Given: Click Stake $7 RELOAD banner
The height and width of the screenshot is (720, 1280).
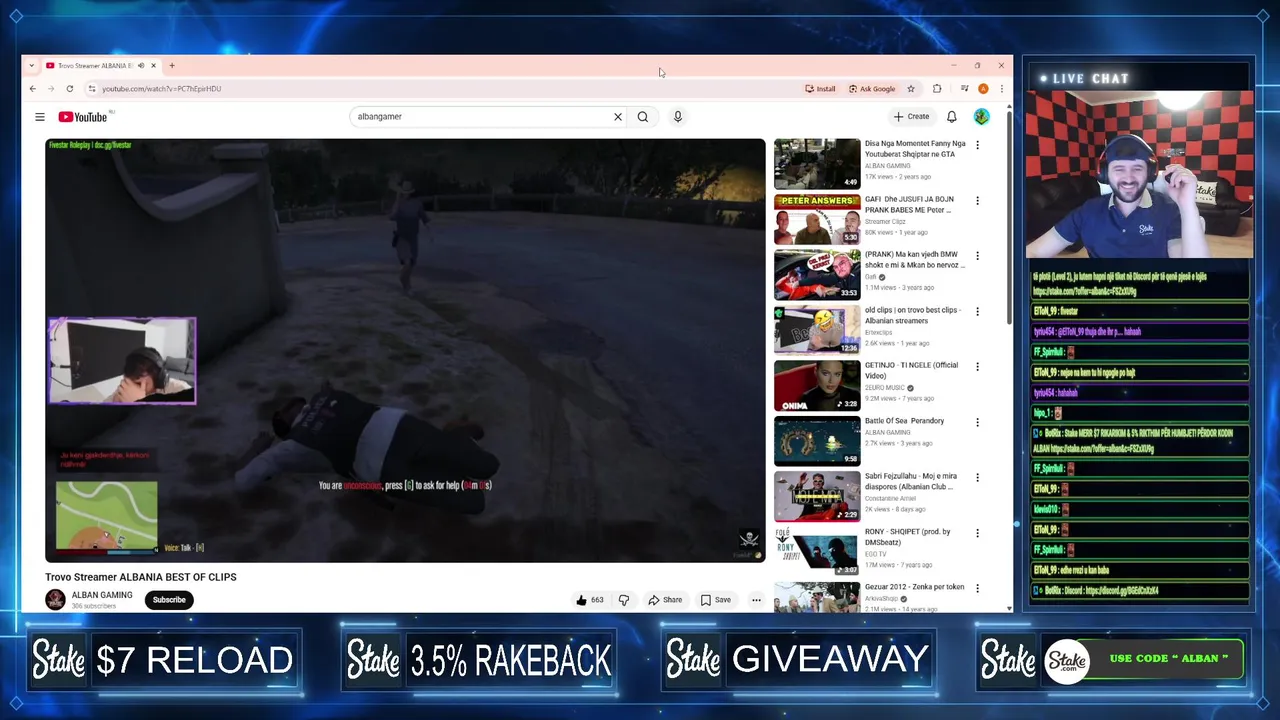Looking at the screenshot, I should point(164,660).
